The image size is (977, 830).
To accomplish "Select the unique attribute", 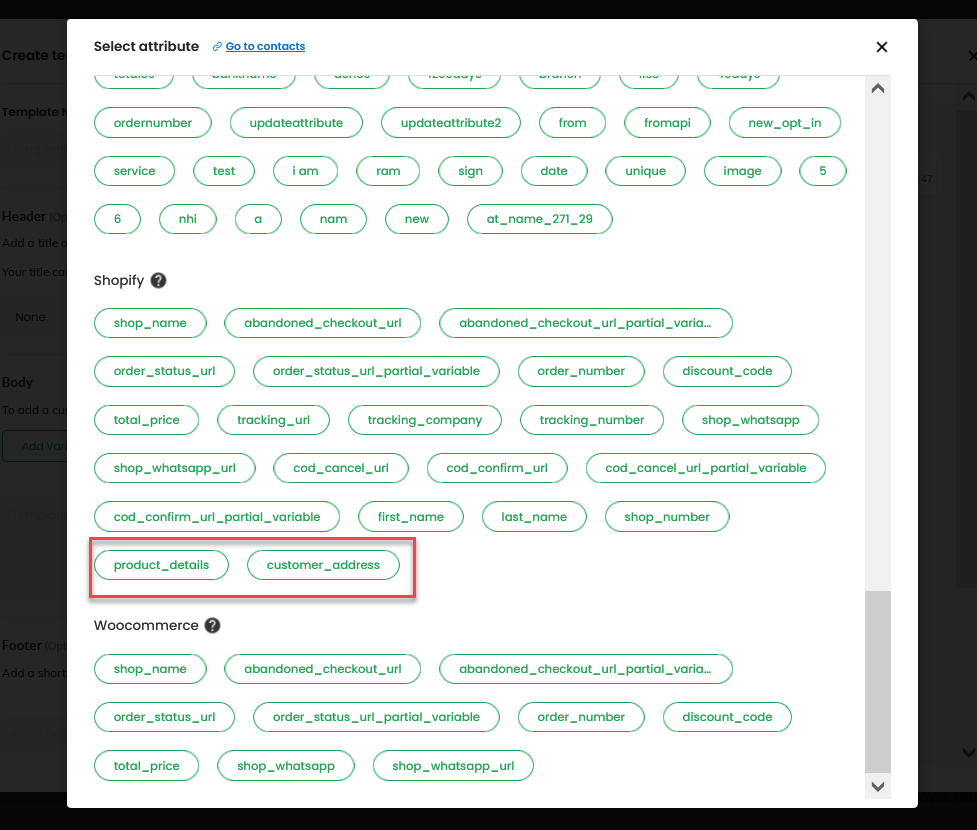I will (645, 171).
